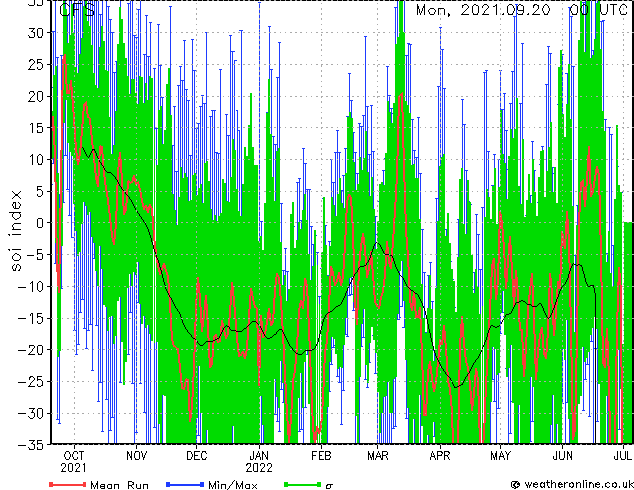Click the 'soi index' axis title
Image resolution: width=634 pixels, height=490 pixels.
click(x=15, y=231)
